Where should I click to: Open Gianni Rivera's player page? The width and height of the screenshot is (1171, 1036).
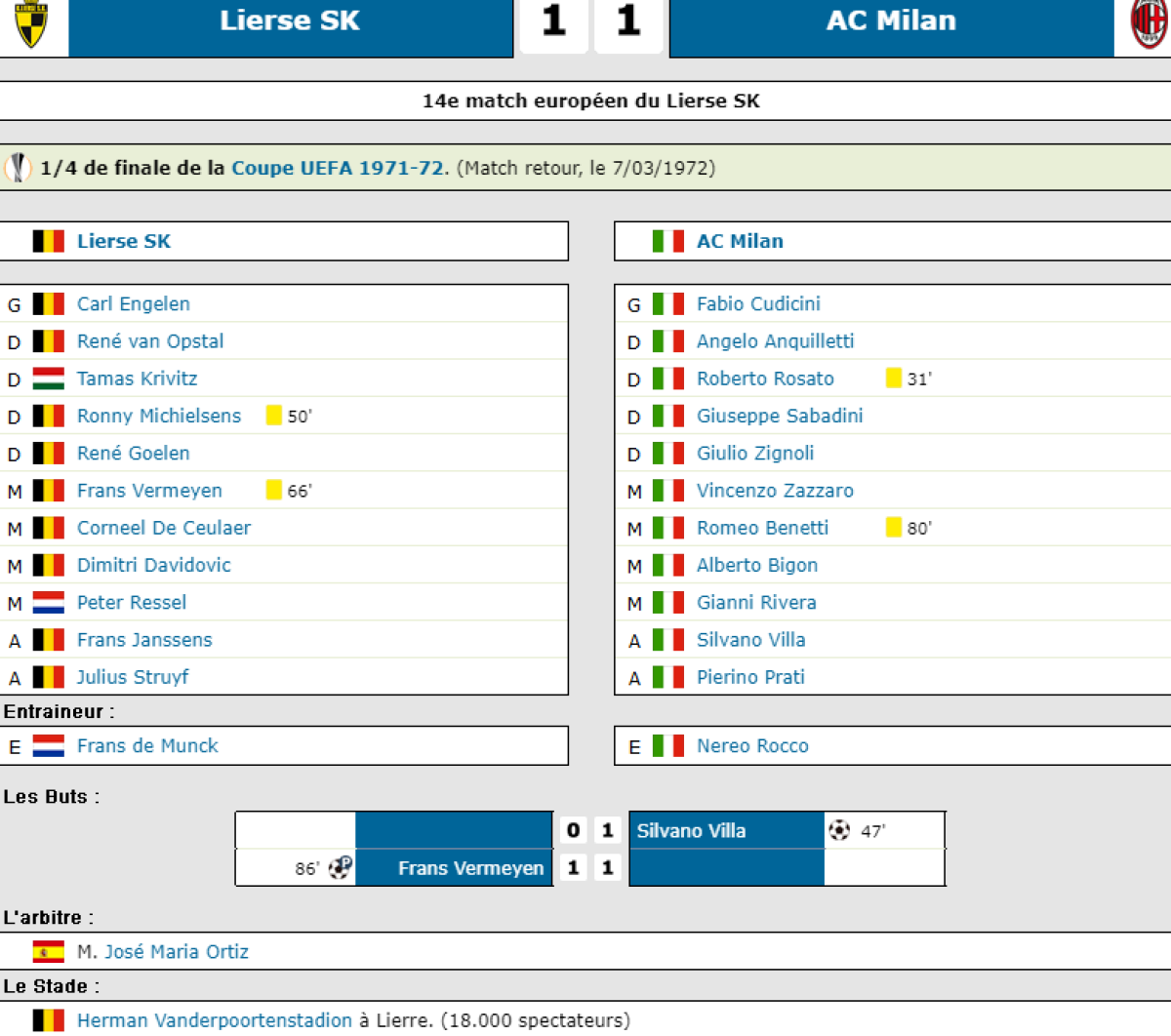pos(756,603)
